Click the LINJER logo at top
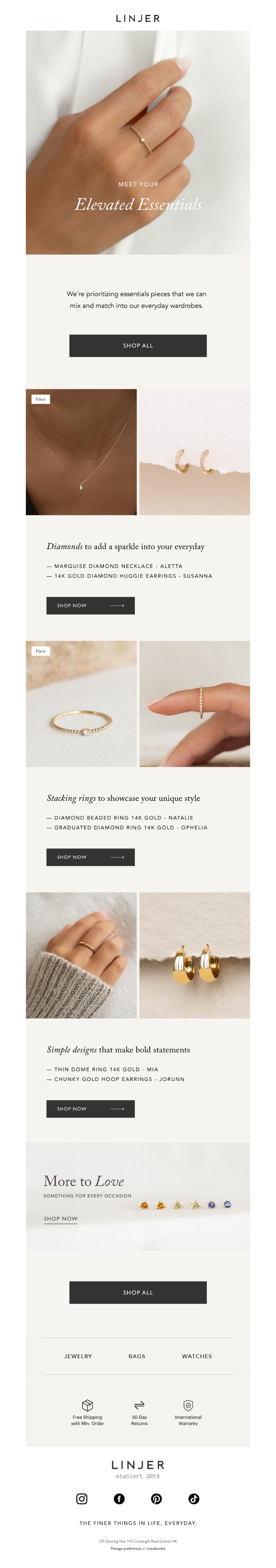The width and height of the screenshot is (276, 1568). (x=138, y=18)
